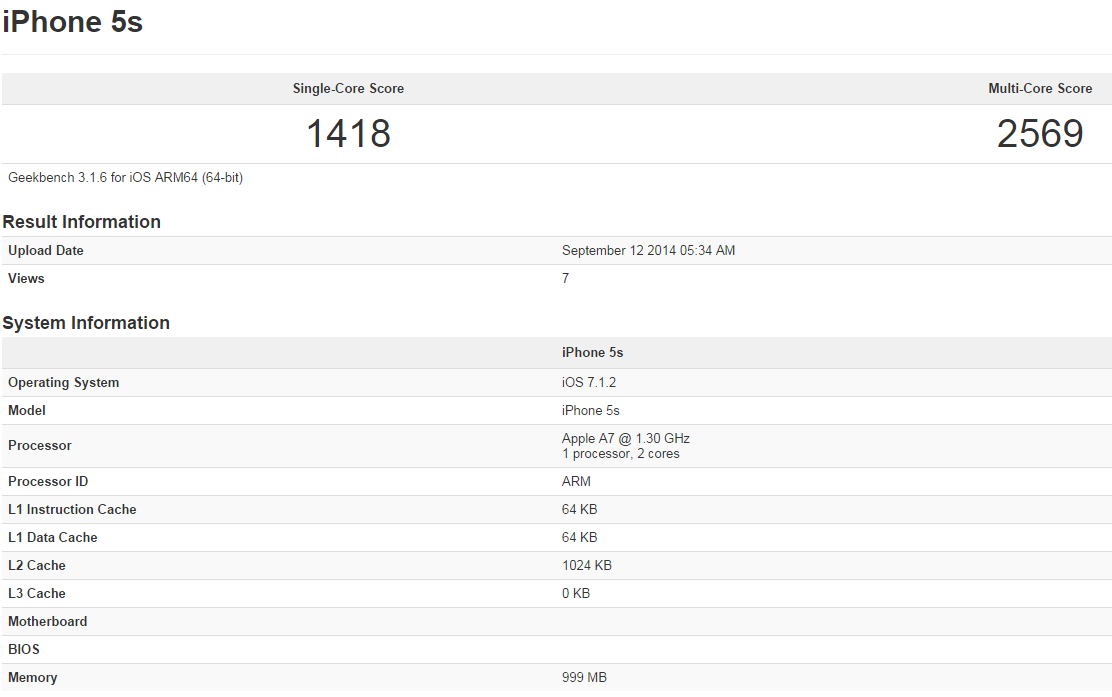This screenshot has height=697, width=1112.
Task: Select the single-core score value 1418
Action: pyautogui.click(x=348, y=134)
